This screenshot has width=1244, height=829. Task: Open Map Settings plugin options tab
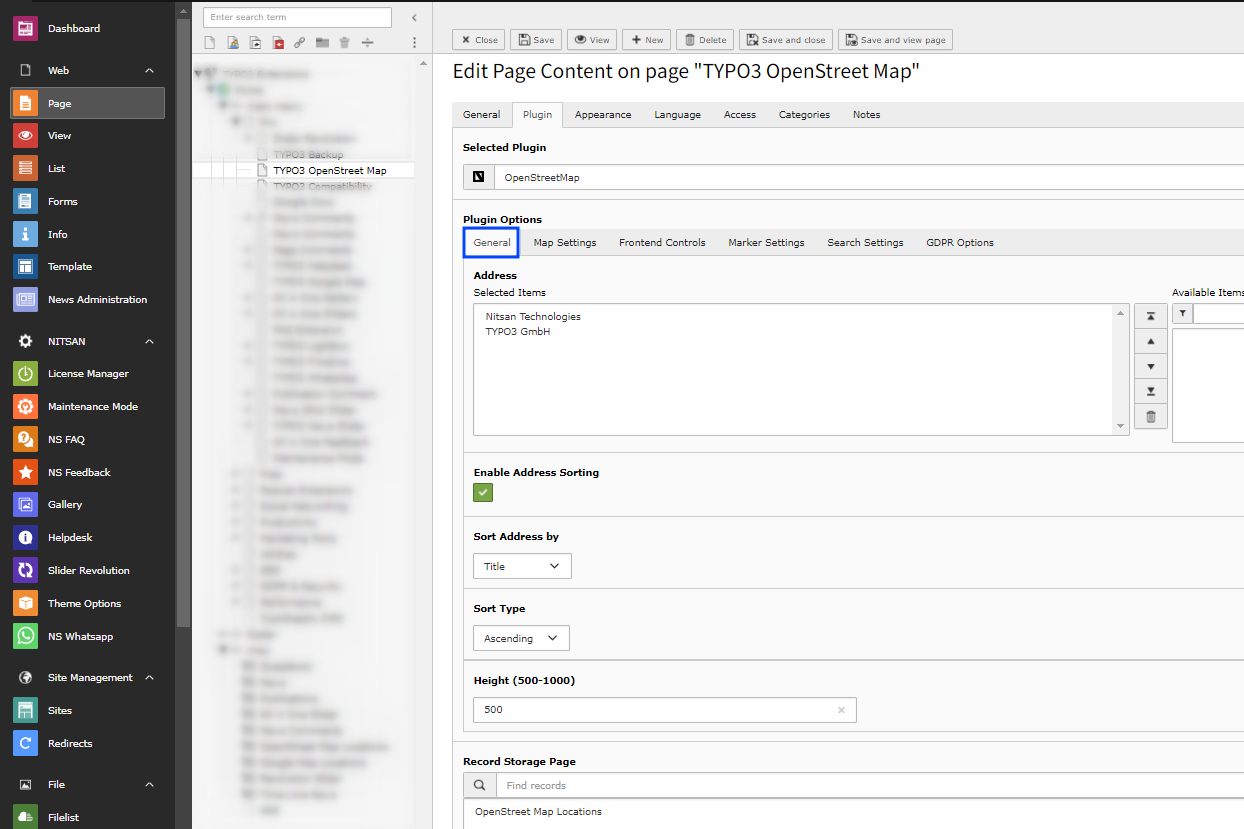565,243
